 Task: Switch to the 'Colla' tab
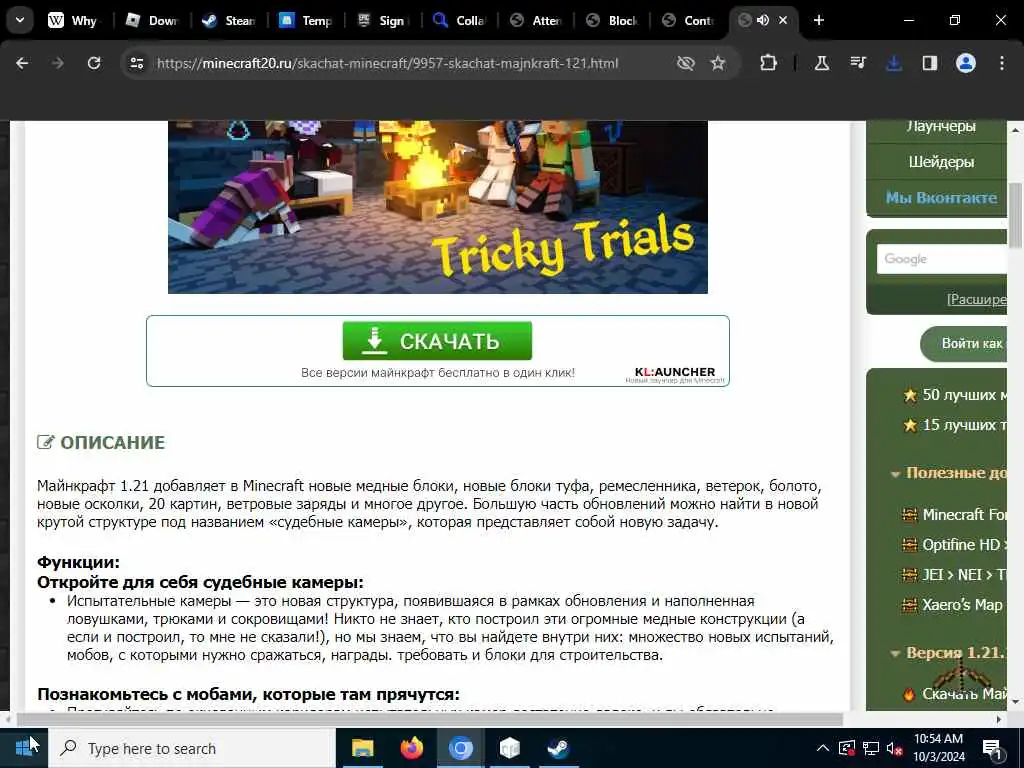coord(459,20)
